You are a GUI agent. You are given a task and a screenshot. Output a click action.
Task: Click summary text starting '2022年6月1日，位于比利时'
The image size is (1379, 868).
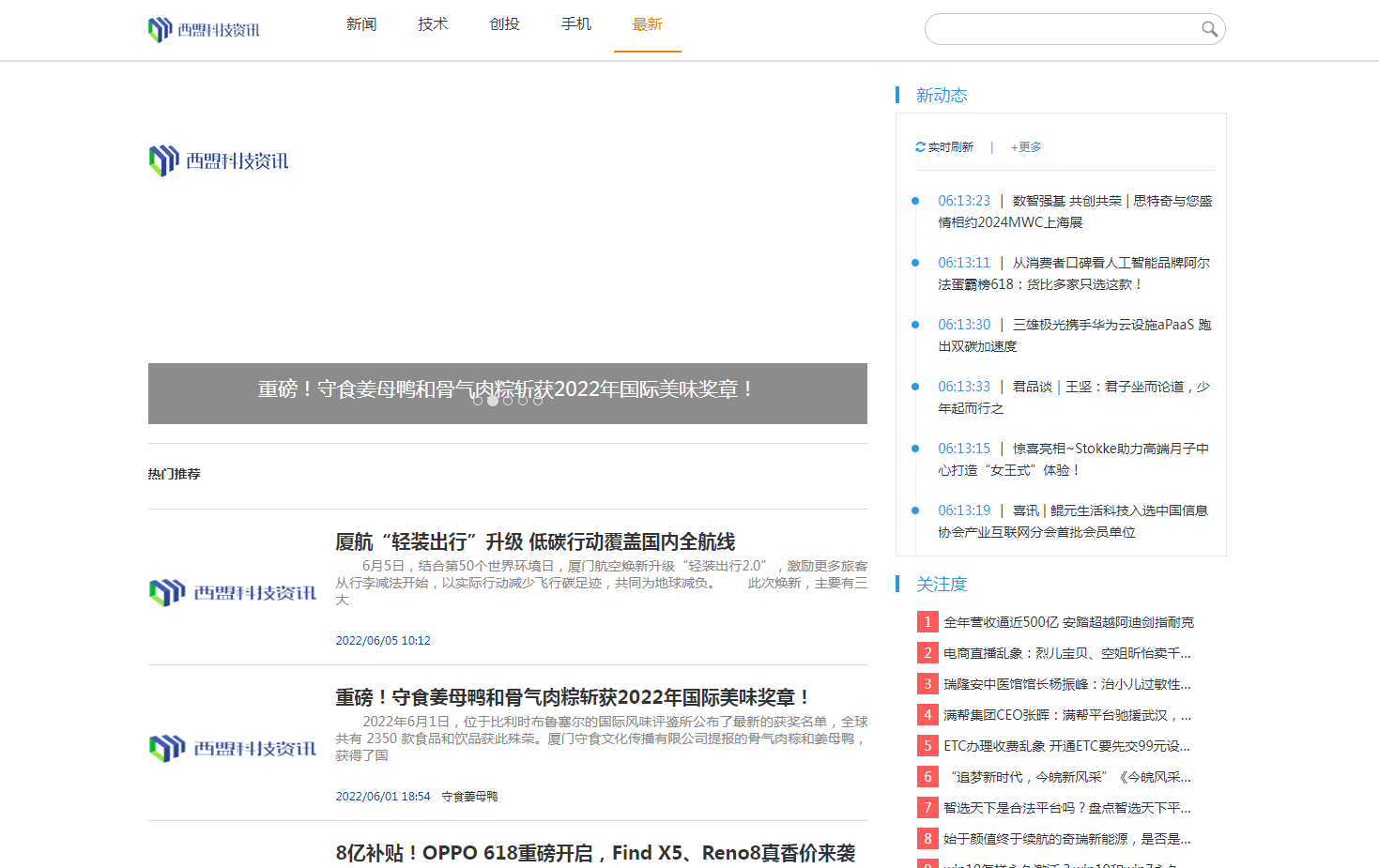point(601,739)
